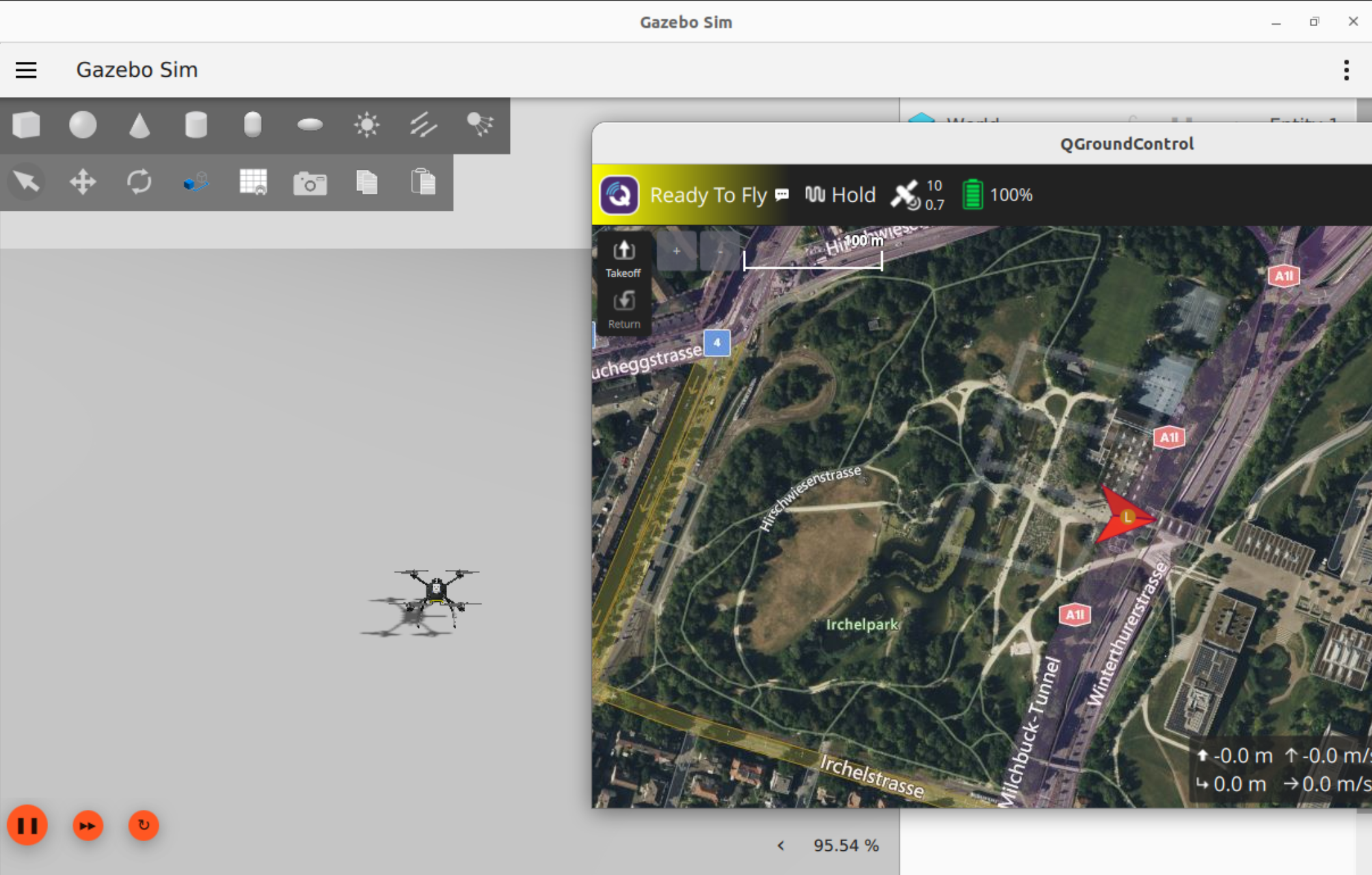Image resolution: width=1372 pixels, height=875 pixels.
Task: Add a spot light
Action: [x=480, y=125]
